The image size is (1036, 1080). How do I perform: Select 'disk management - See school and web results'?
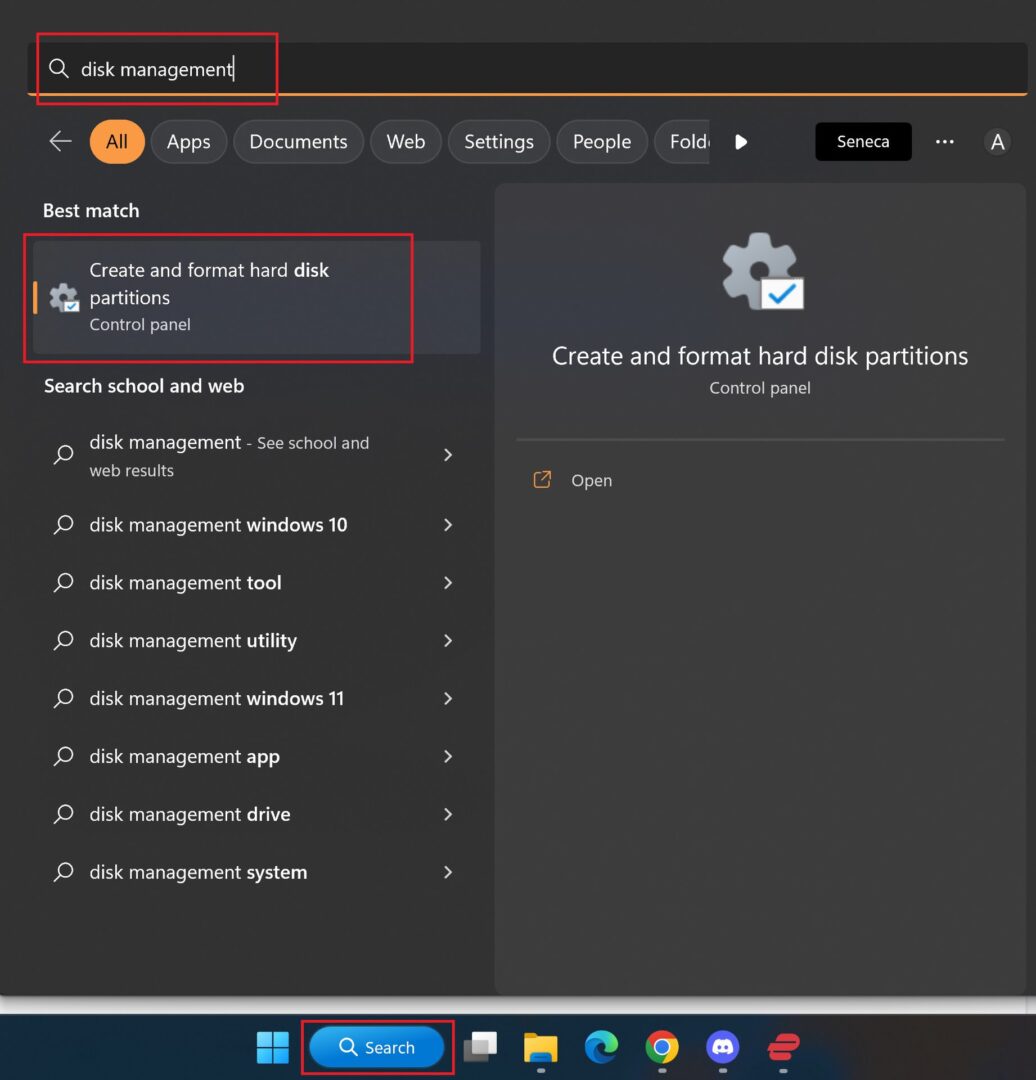256,455
